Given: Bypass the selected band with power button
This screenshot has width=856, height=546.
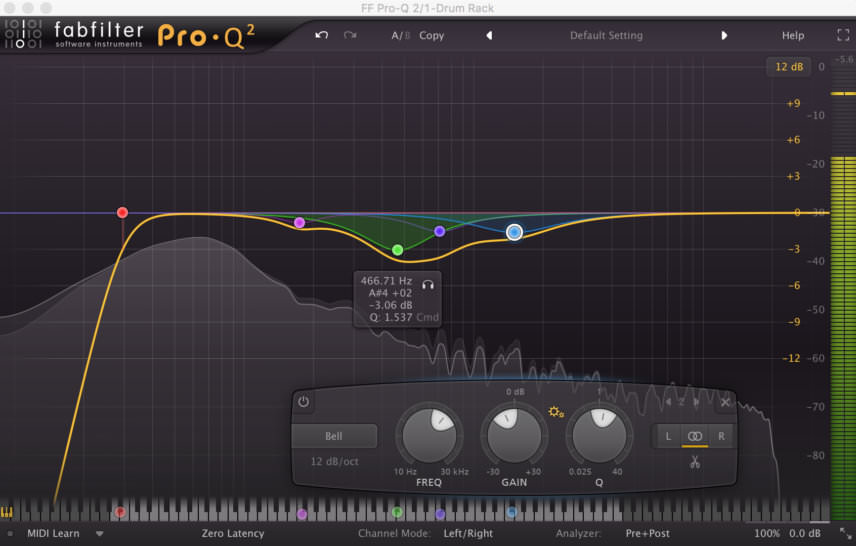Looking at the screenshot, I should coord(304,402).
